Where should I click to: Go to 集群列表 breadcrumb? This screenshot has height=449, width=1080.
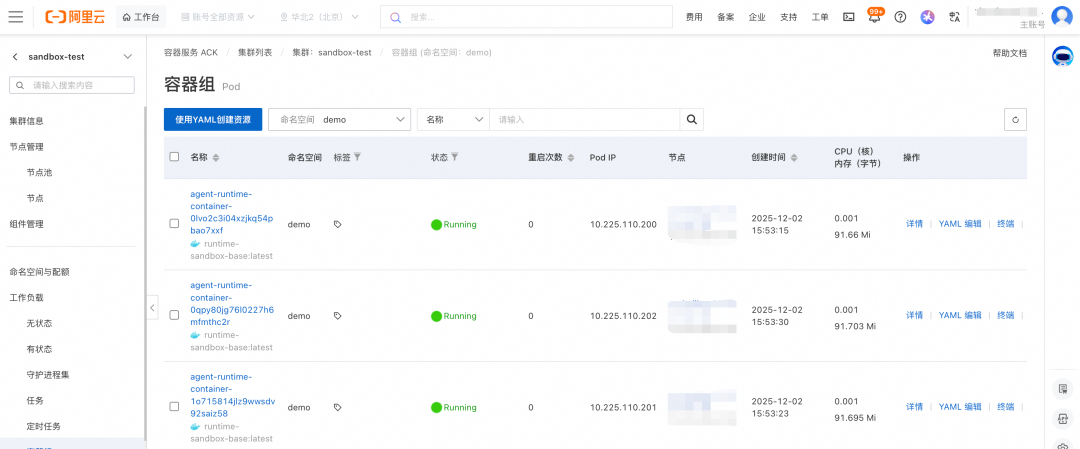tap(255, 52)
